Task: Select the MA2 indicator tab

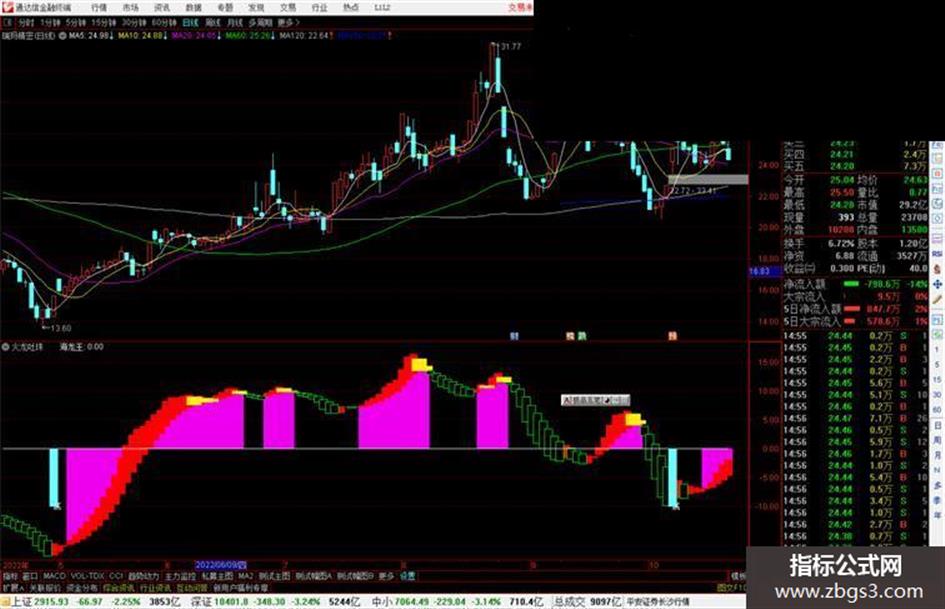Action: (x=245, y=576)
